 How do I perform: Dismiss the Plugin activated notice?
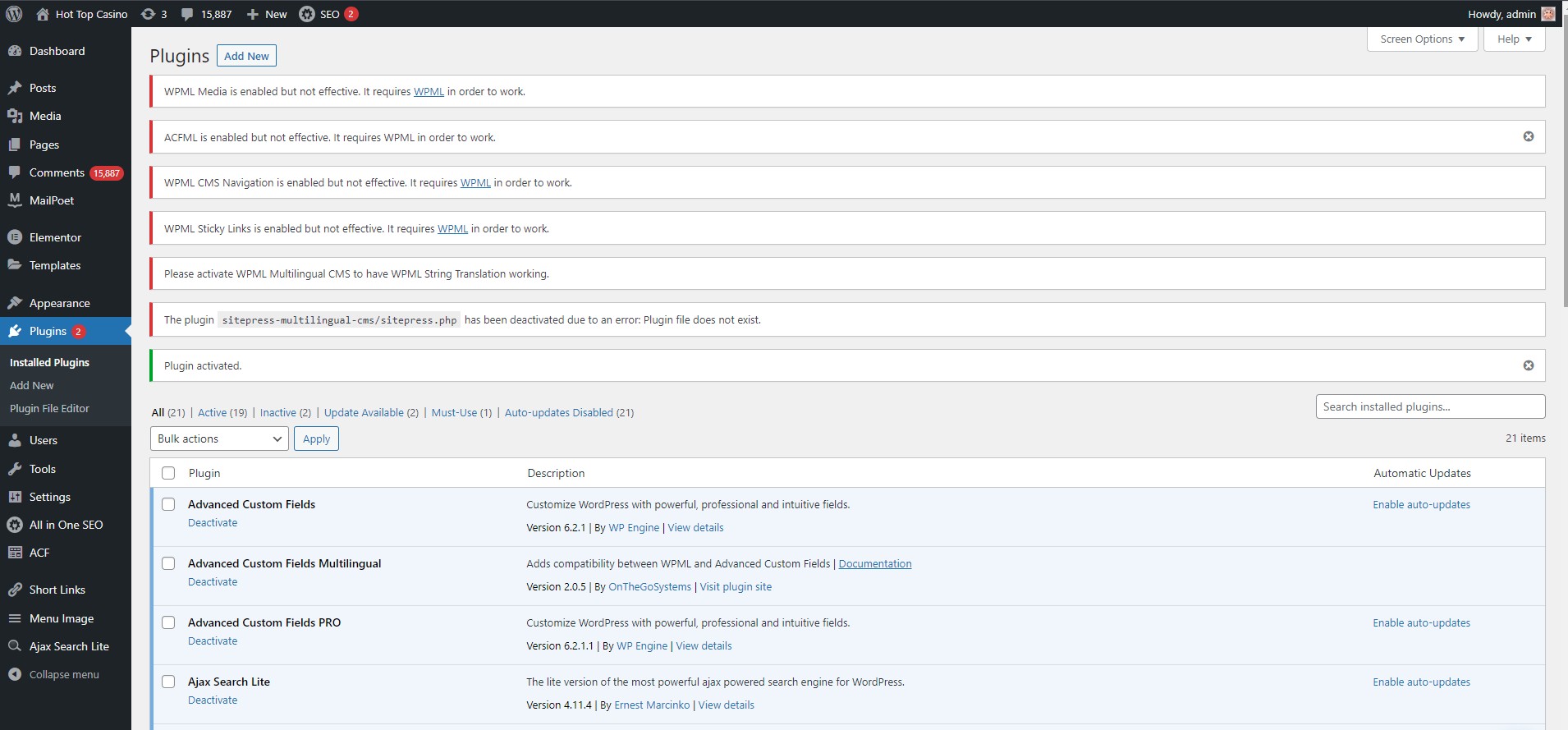click(x=1529, y=365)
